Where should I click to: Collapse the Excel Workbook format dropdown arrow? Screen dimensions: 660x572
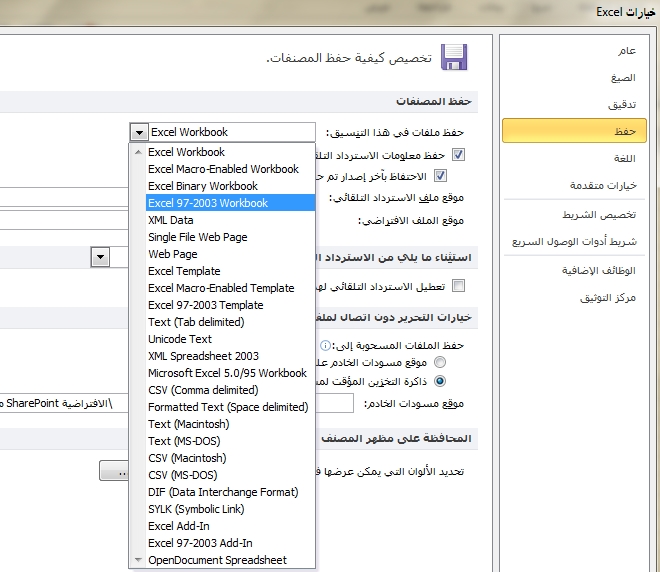139,132
